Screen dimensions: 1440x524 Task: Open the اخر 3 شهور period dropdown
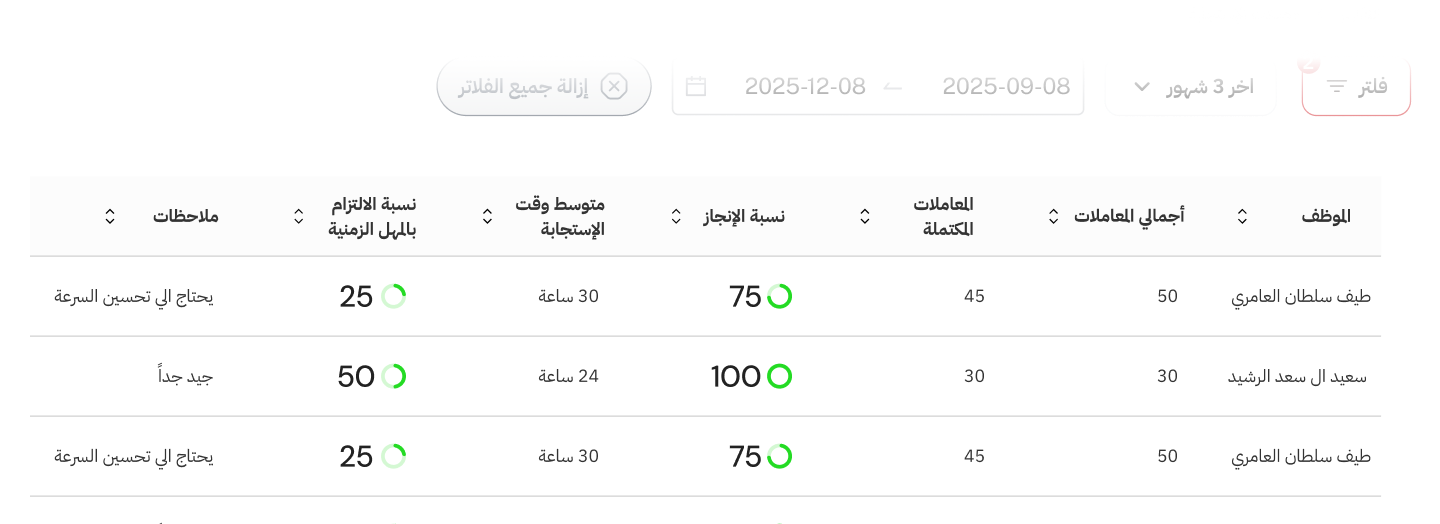pos(1209,87)
